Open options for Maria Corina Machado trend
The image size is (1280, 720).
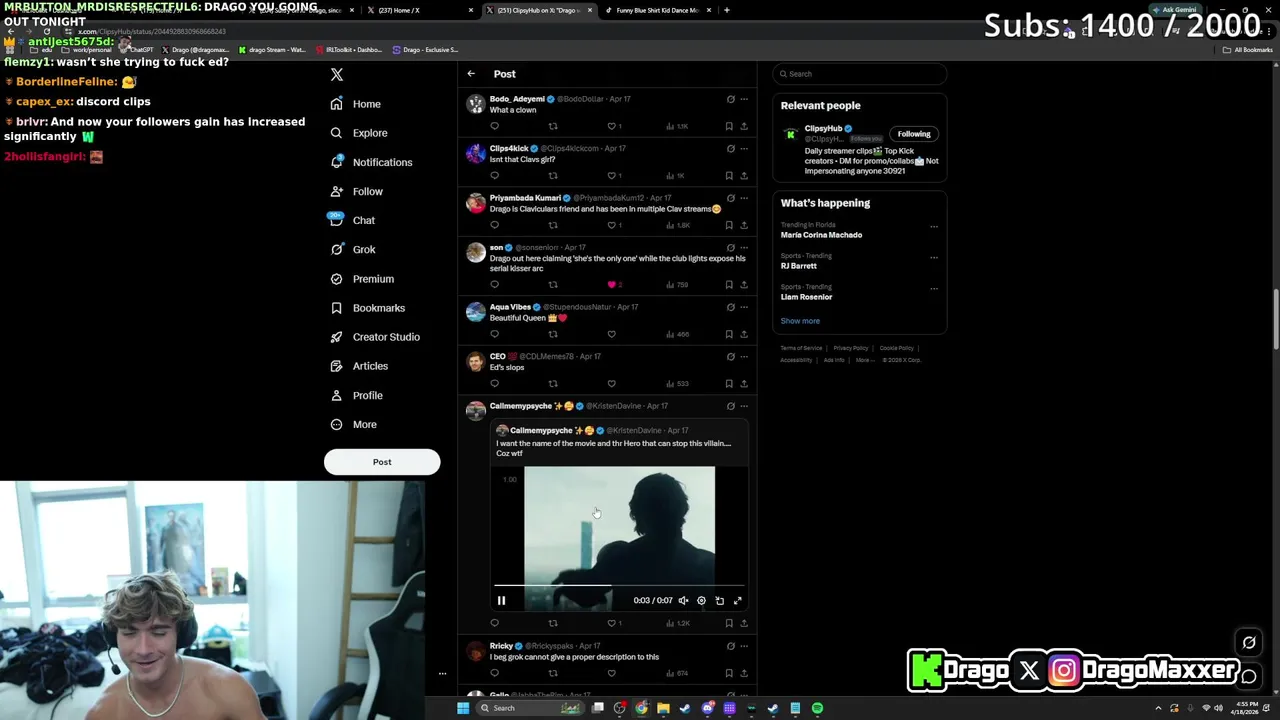[x=934, y=227]
